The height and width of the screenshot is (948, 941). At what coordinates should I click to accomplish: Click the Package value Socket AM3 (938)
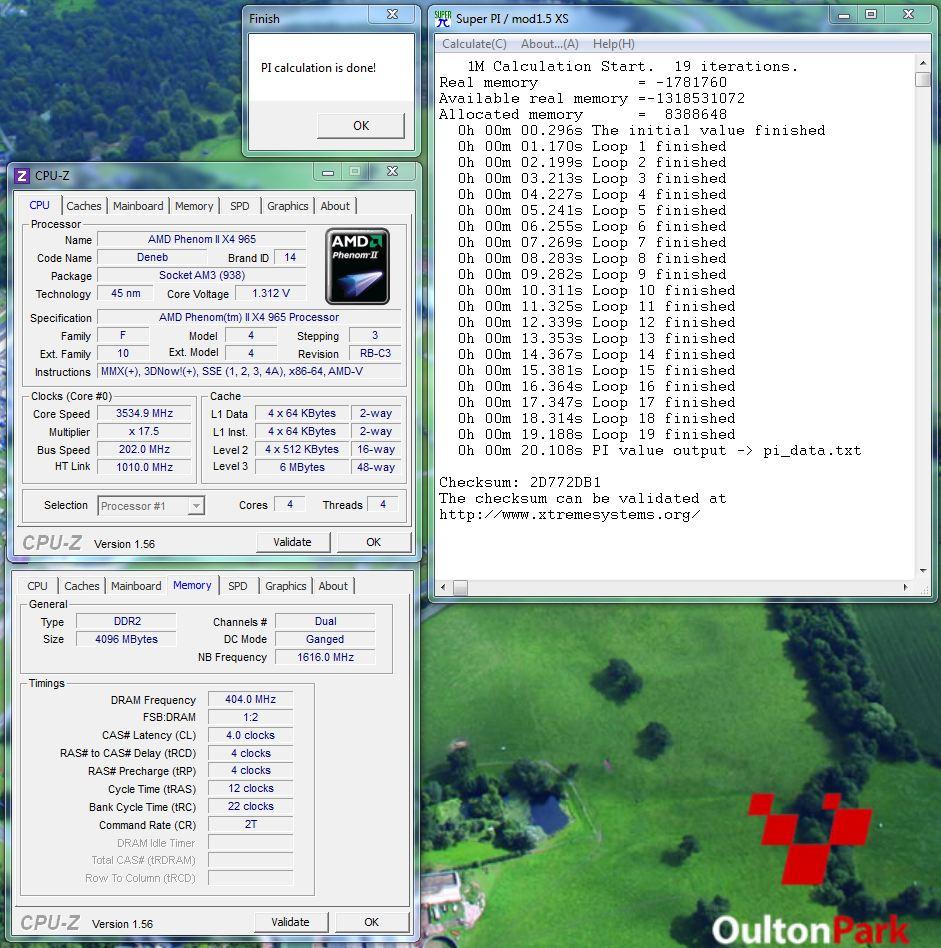(201, 275)
